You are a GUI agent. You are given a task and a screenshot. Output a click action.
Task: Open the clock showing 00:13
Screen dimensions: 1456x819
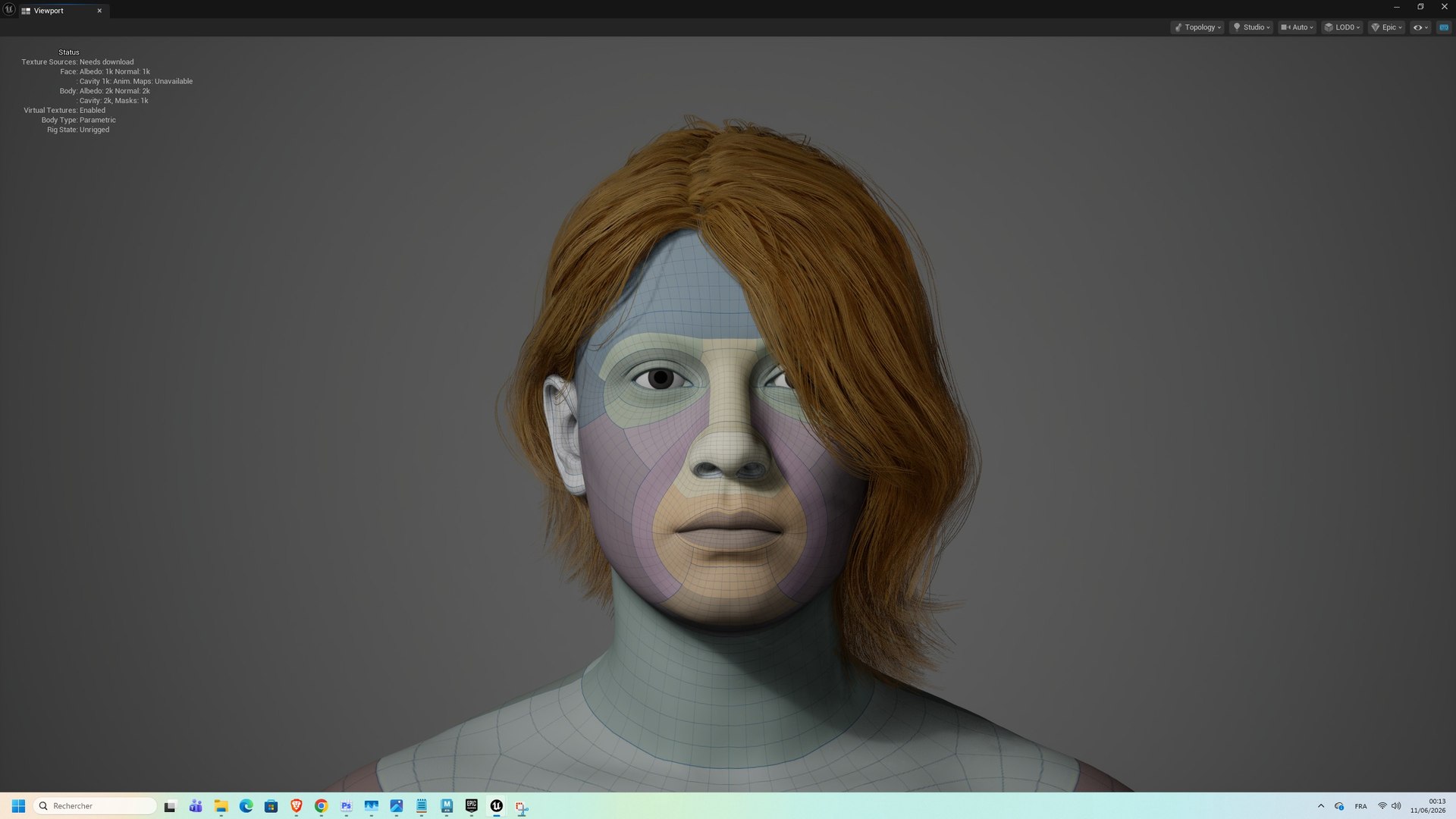(x=1428, y=806)
